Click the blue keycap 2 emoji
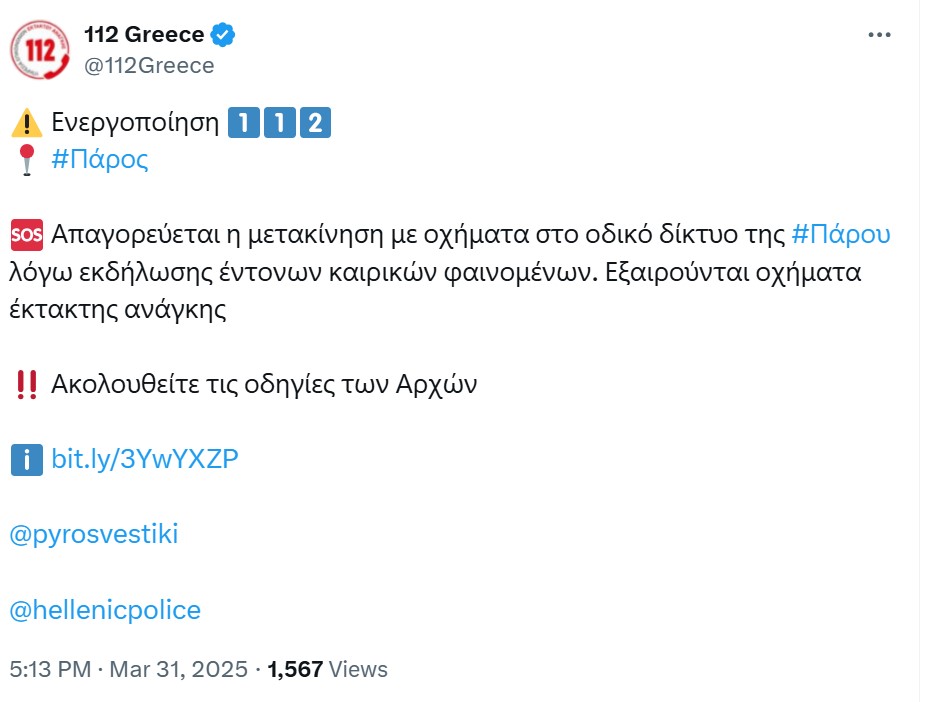The height and width of the screenshot is (702, 934). (315, 123)
